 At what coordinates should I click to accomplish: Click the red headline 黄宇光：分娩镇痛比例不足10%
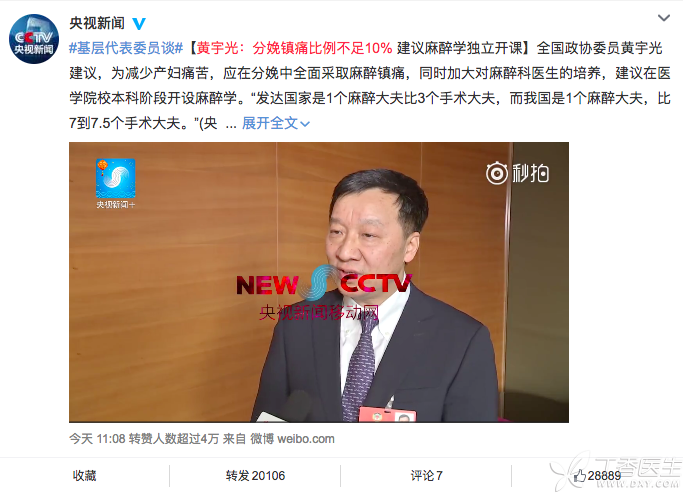(294, 48)
